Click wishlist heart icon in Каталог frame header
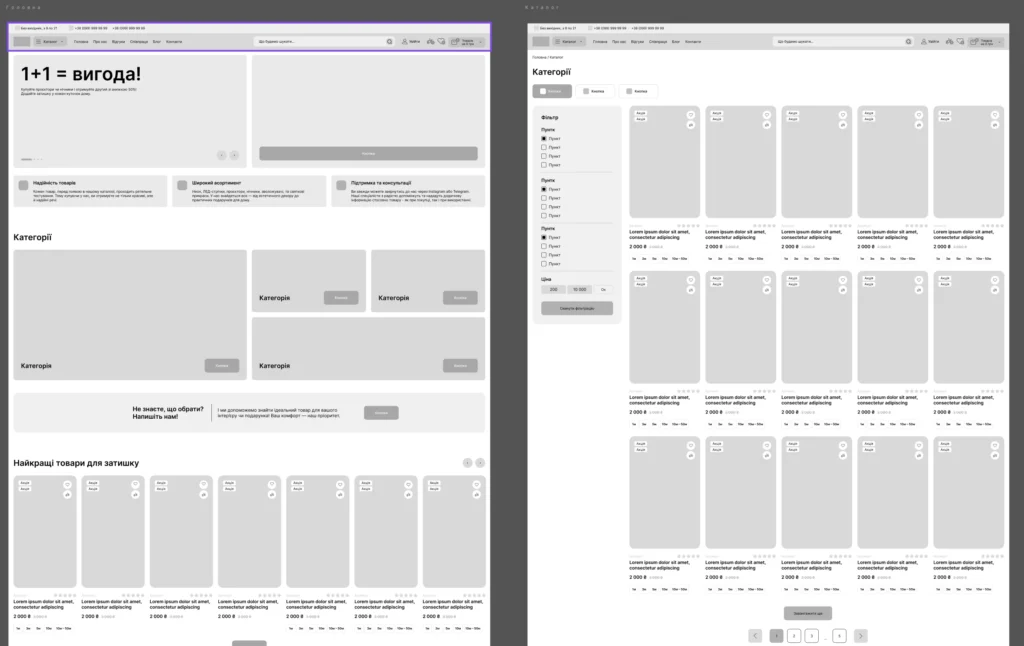The height and width of the screenshot is (646, 1024). click(x=961, y=41)
